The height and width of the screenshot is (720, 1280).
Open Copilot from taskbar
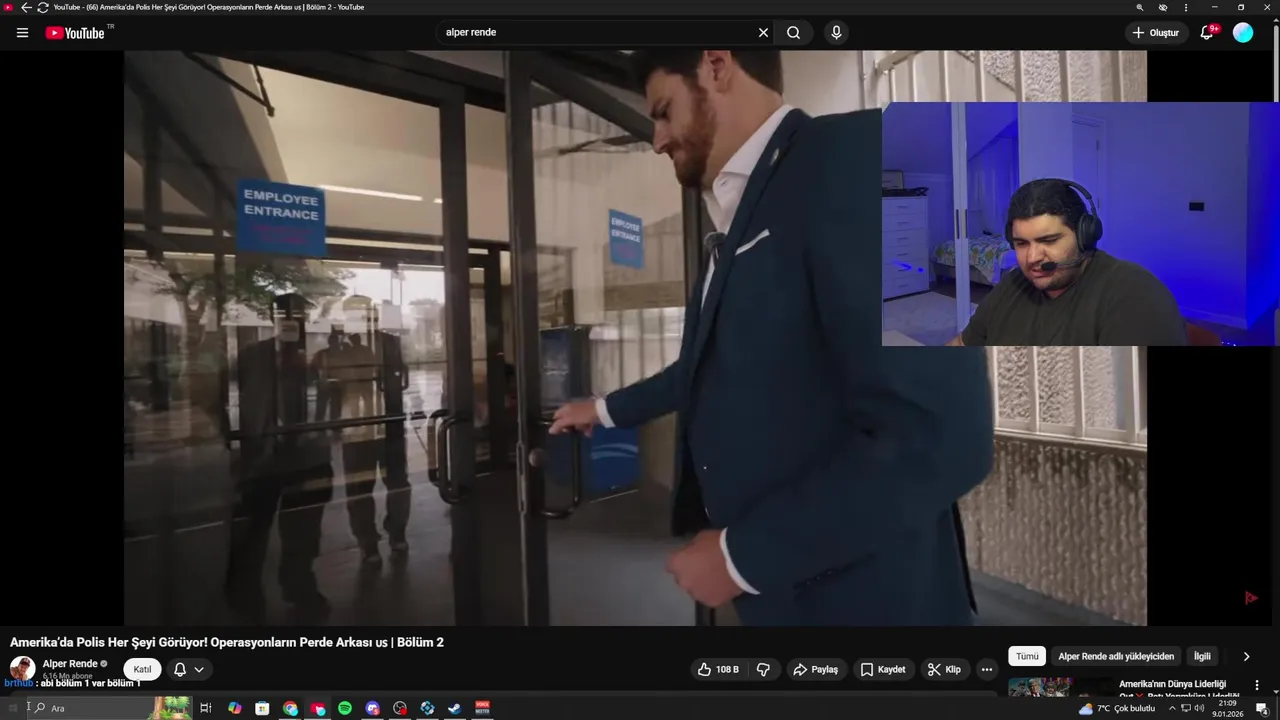235,708
